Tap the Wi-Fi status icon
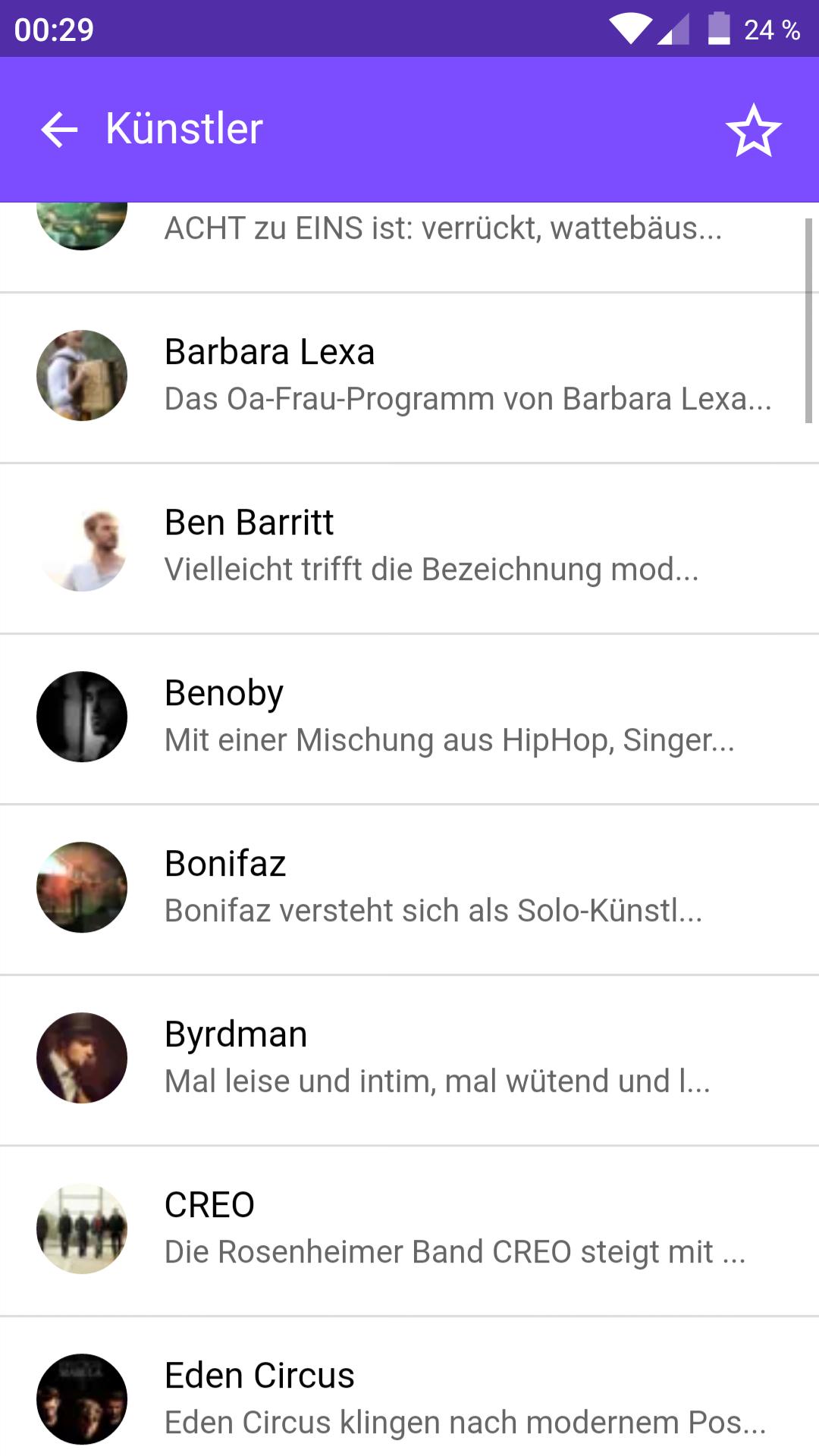This screenshot has height=1456, width=819. [630, 29]
